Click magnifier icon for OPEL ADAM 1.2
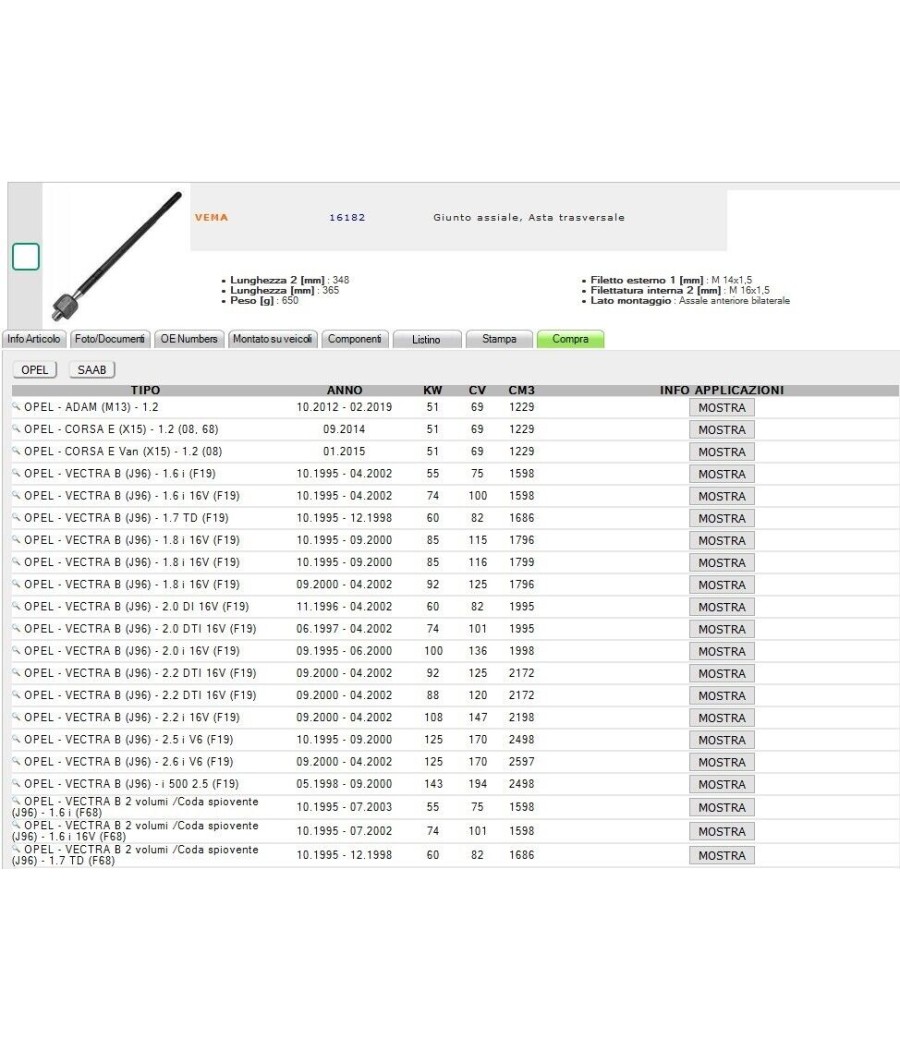 click(x=16, y=406)
